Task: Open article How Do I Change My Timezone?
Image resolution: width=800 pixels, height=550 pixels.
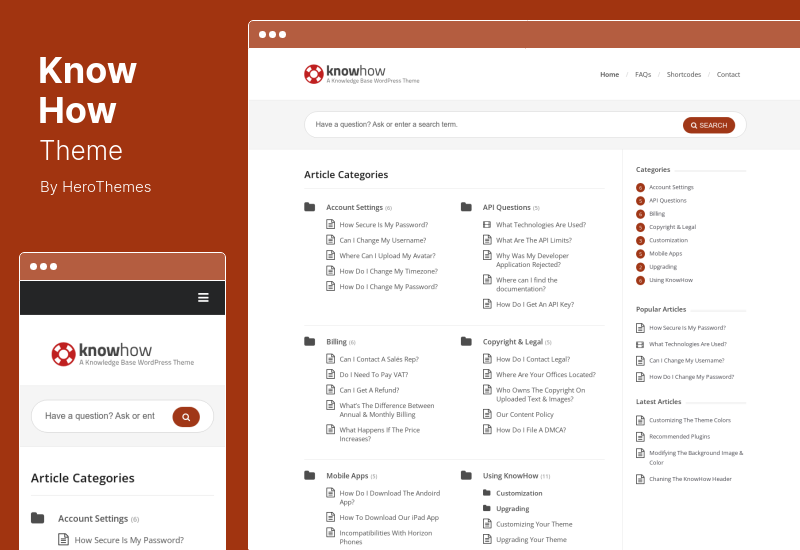Action: 388,271
